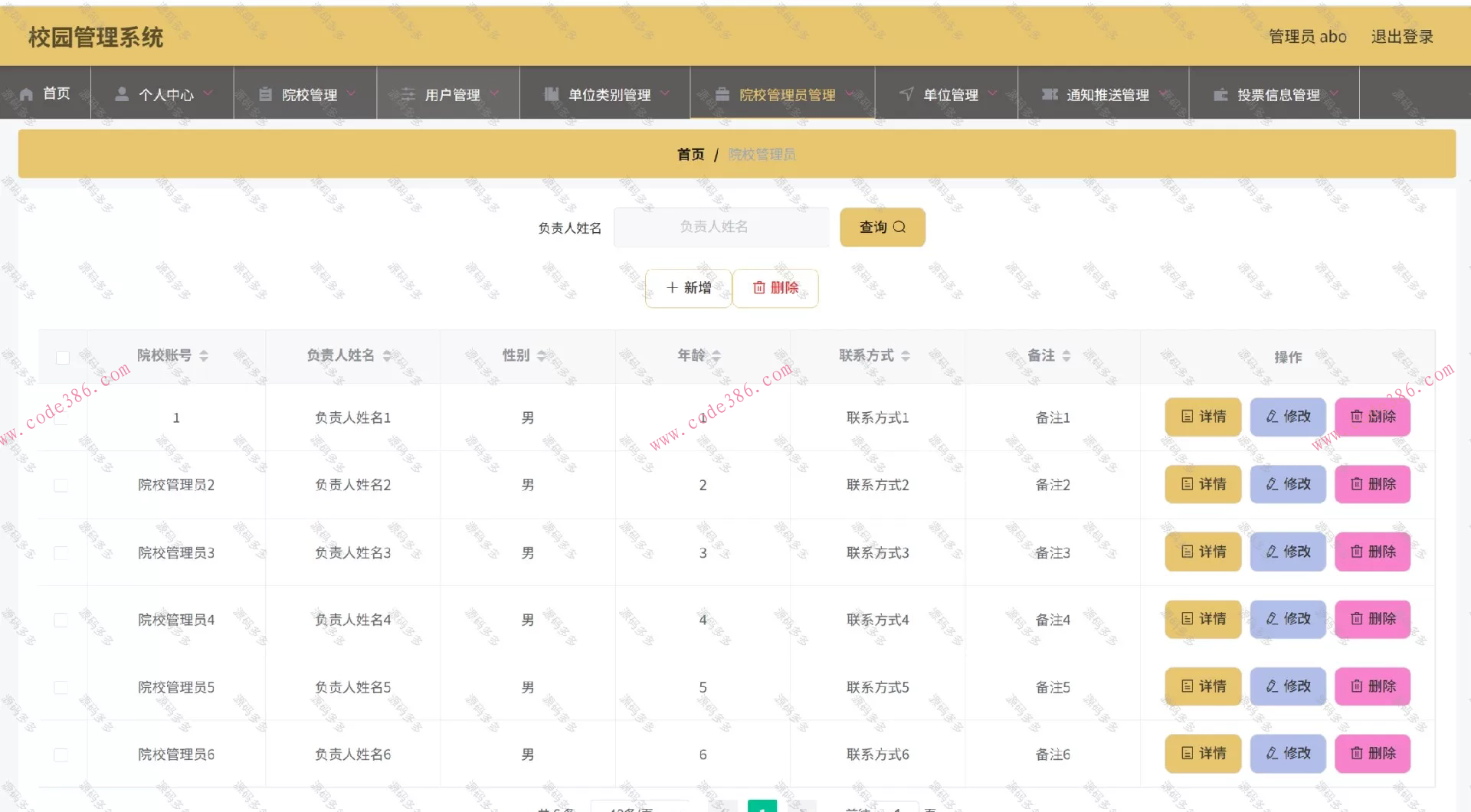The width and height of the screenshot is (1471, 812).
Task: Click the sort arrows on 年龄 column header
Action: pos(716,355)
